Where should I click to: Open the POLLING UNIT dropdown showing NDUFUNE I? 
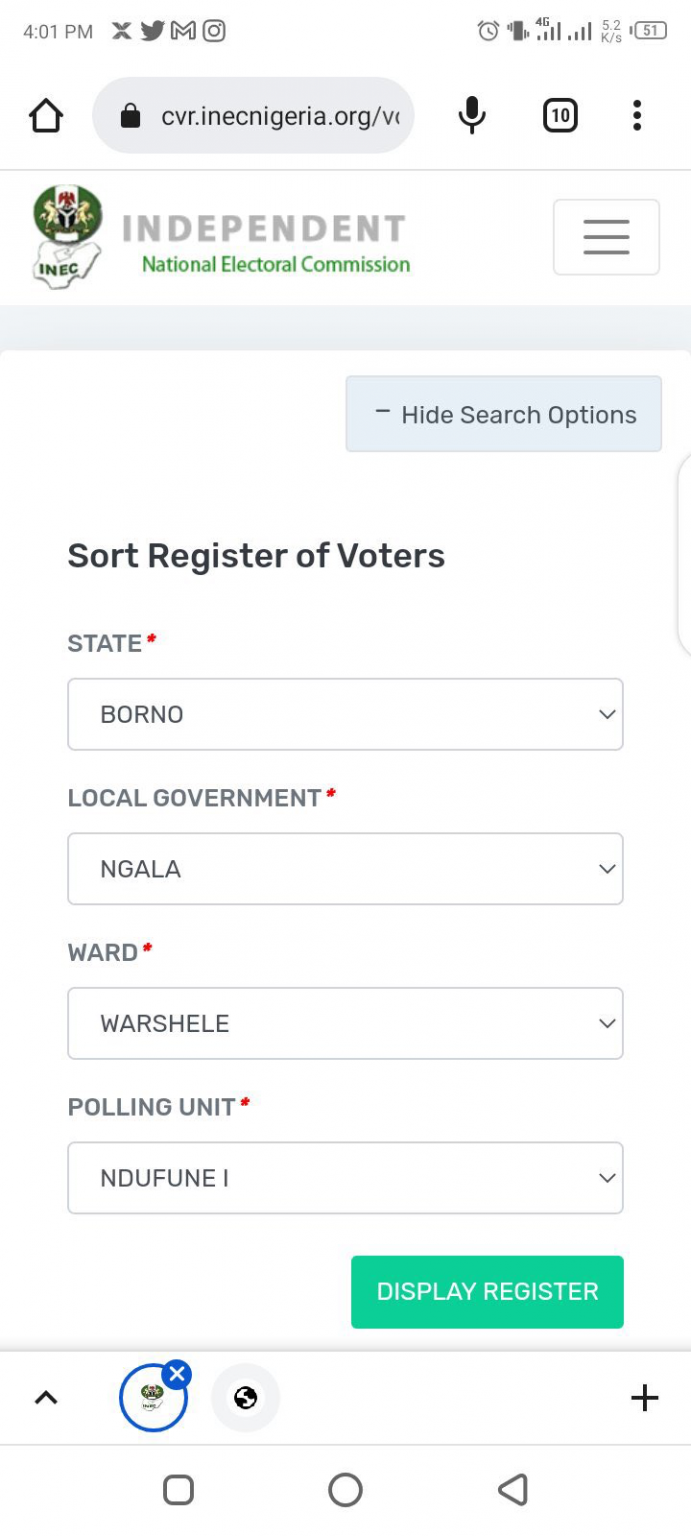pos(345,1178)
